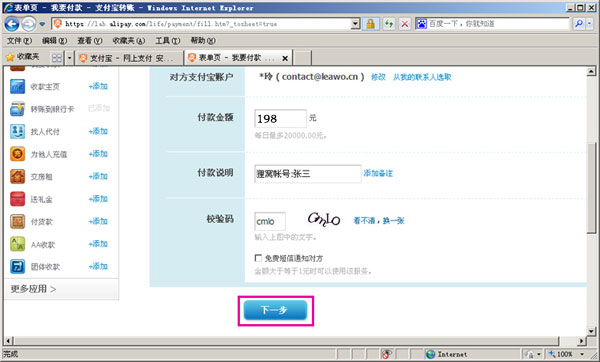Switch to the 支付宝 - 网上支付 tab

click(129, 58)
